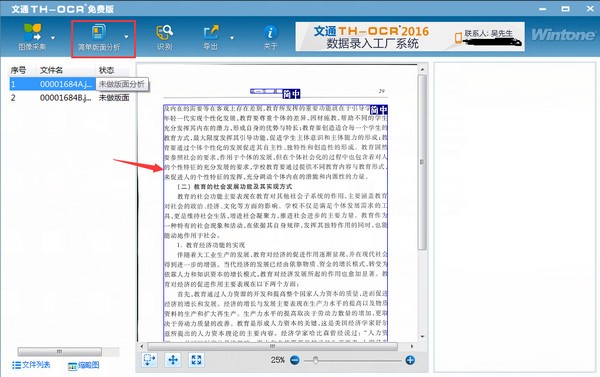Activate the pan move tool icon
The image size is (600, 377).
173,360
